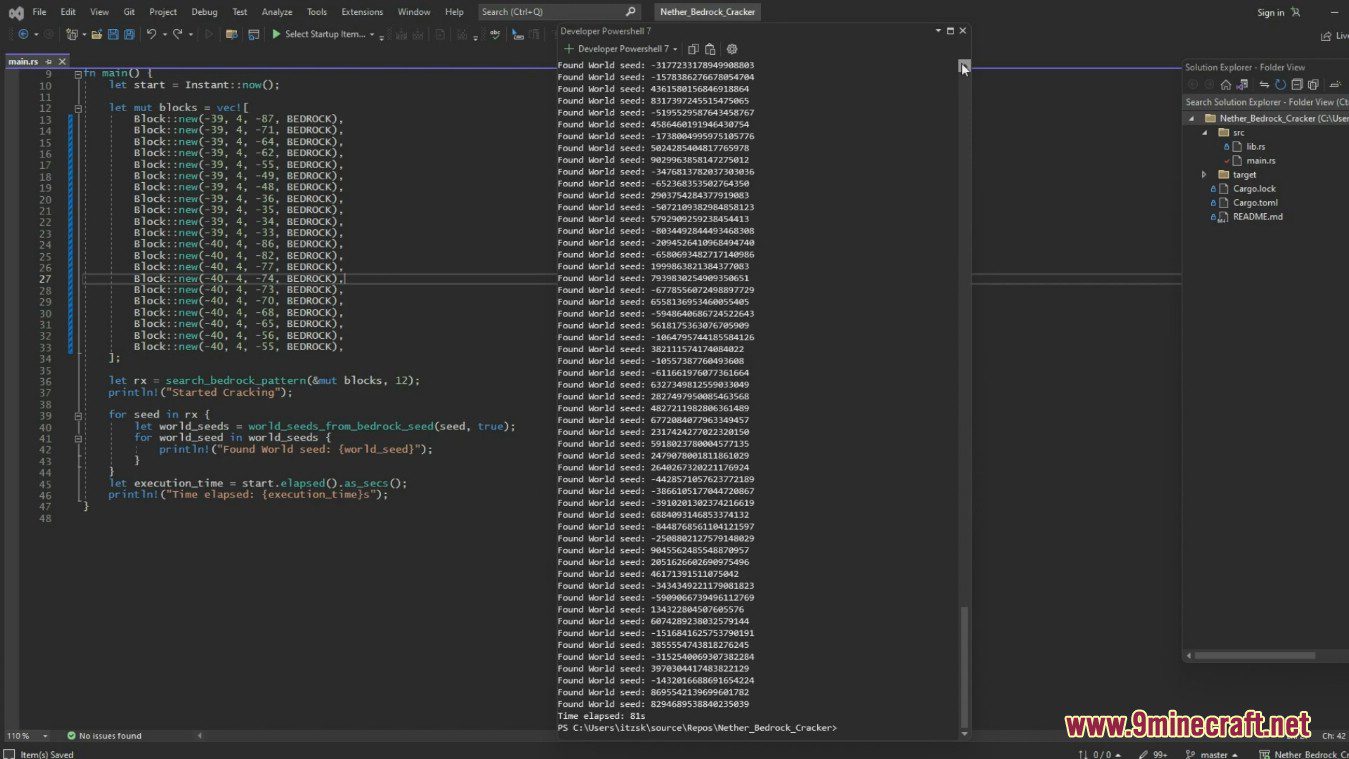Collapse the src folder node

pyautogui.click(x=1204, y=132)
